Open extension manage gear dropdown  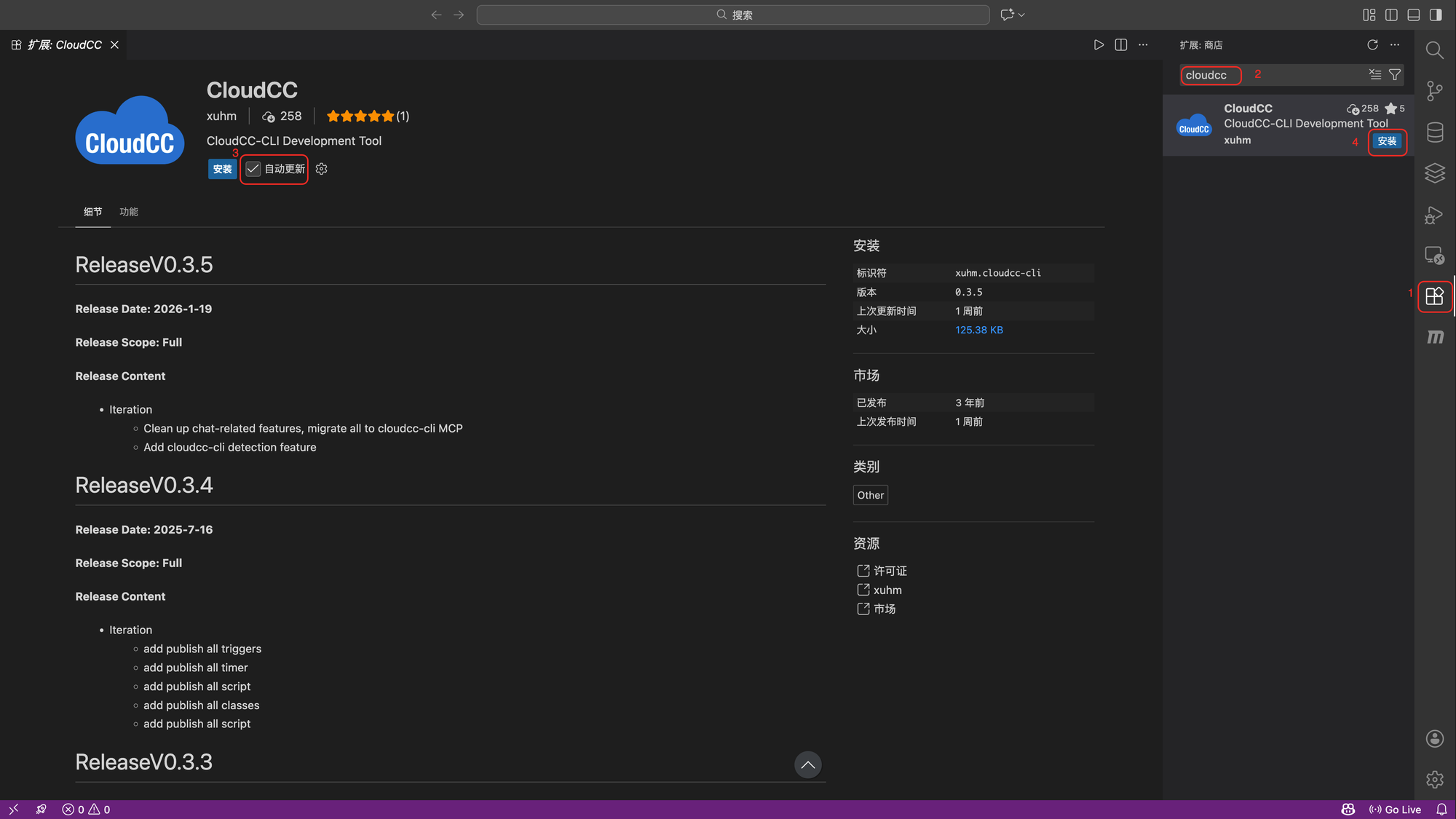322,169
